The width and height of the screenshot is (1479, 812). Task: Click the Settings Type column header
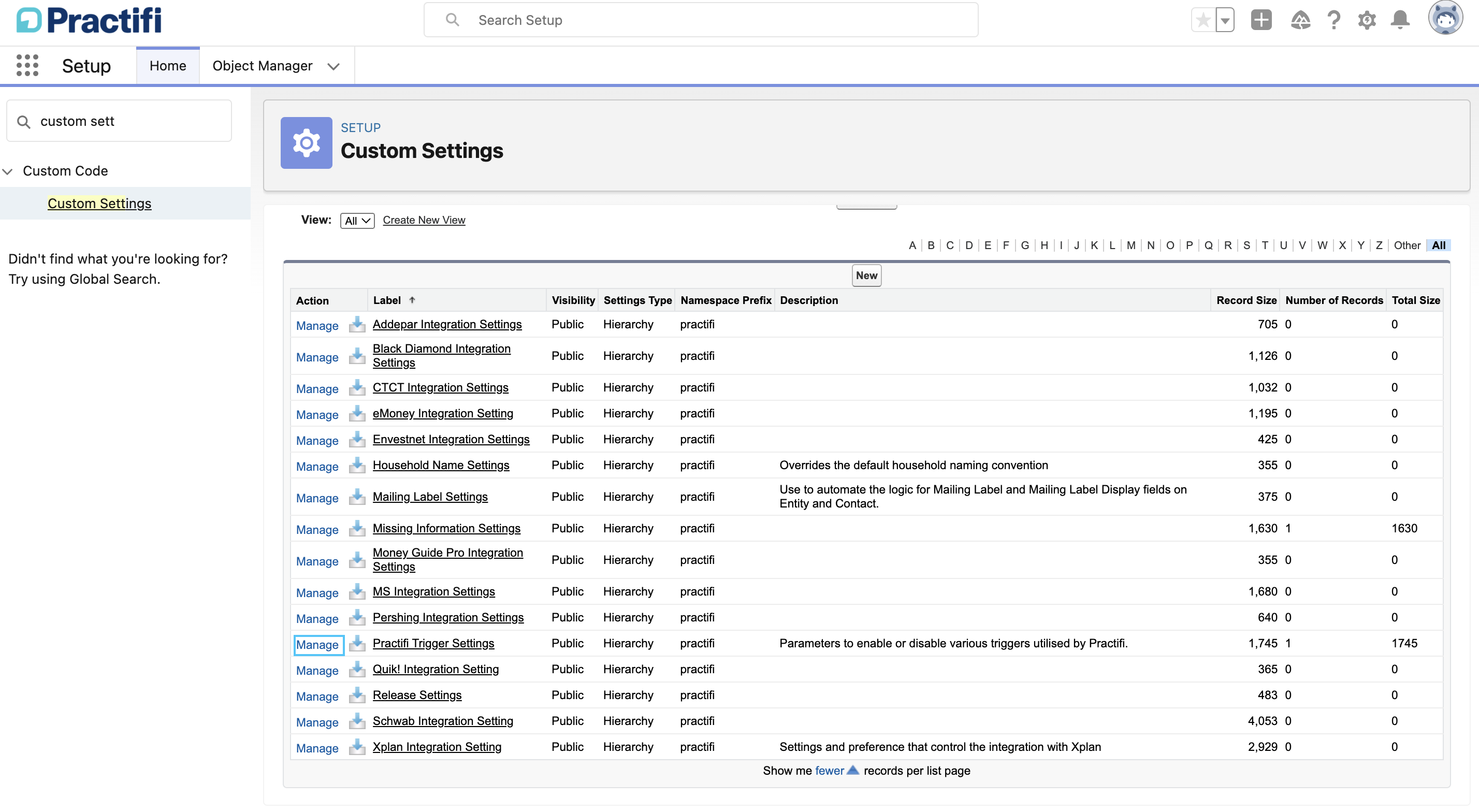tap(637, 300)
